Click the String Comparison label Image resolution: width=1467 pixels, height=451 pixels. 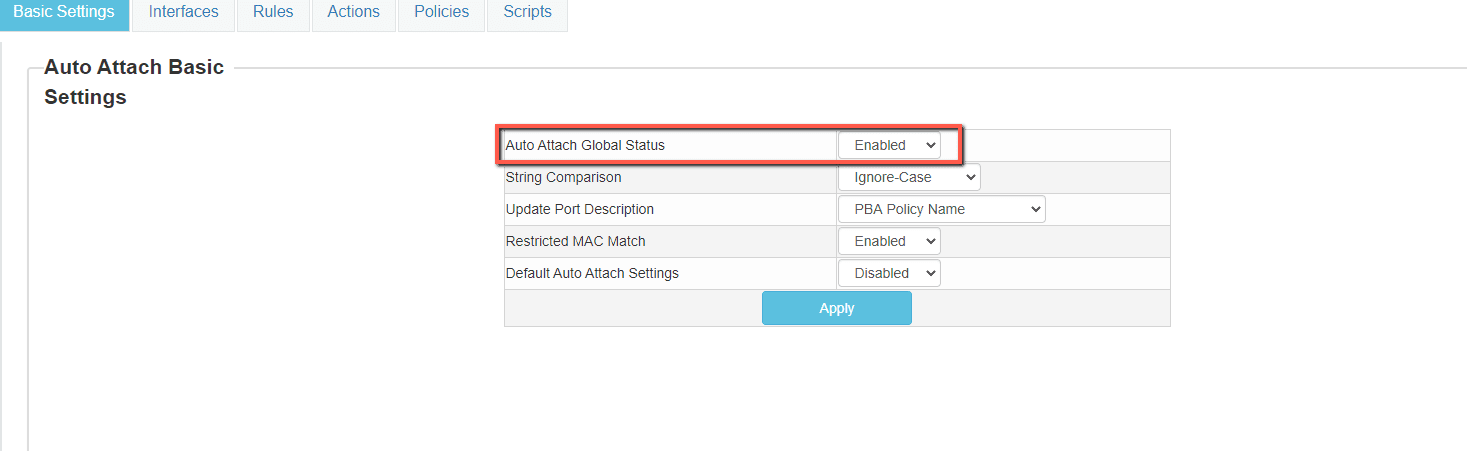[x=563, y=177]
